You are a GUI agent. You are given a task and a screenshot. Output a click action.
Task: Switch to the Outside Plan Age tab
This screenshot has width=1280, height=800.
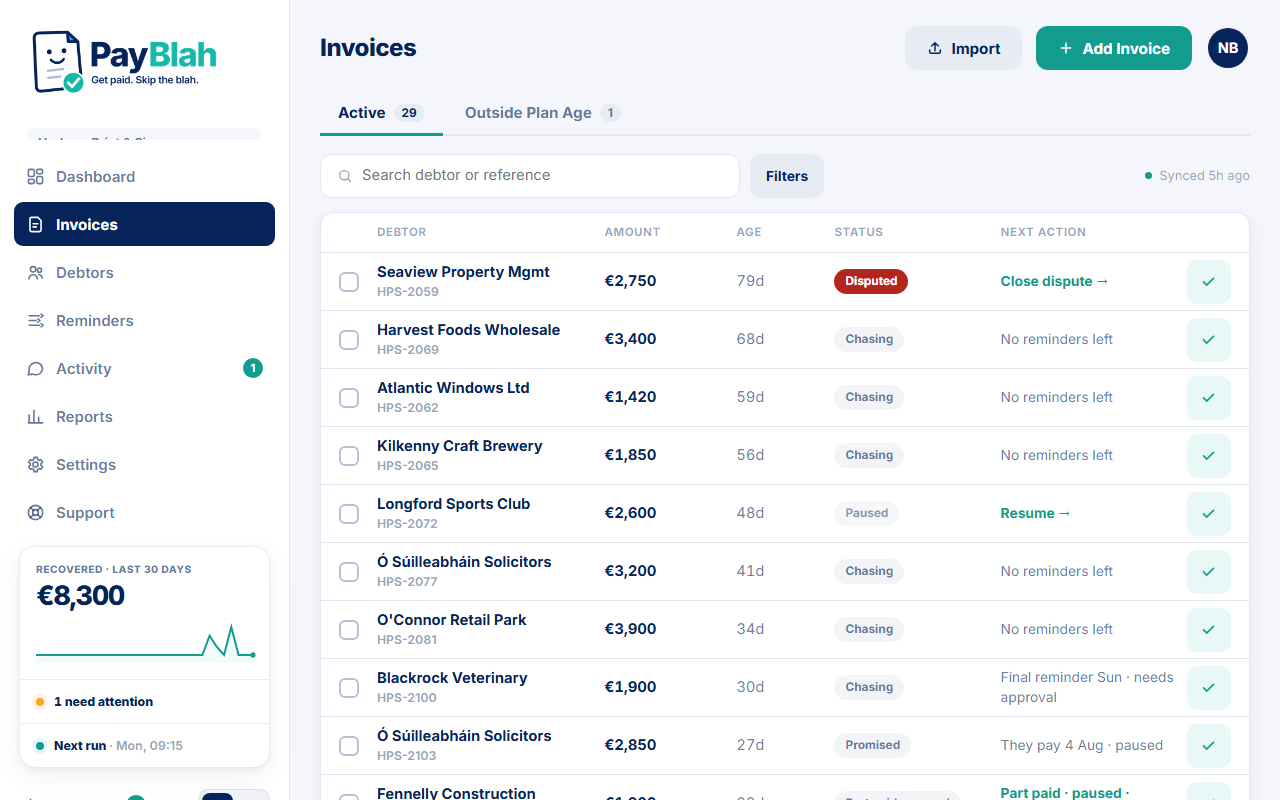(x=542, y=113)
